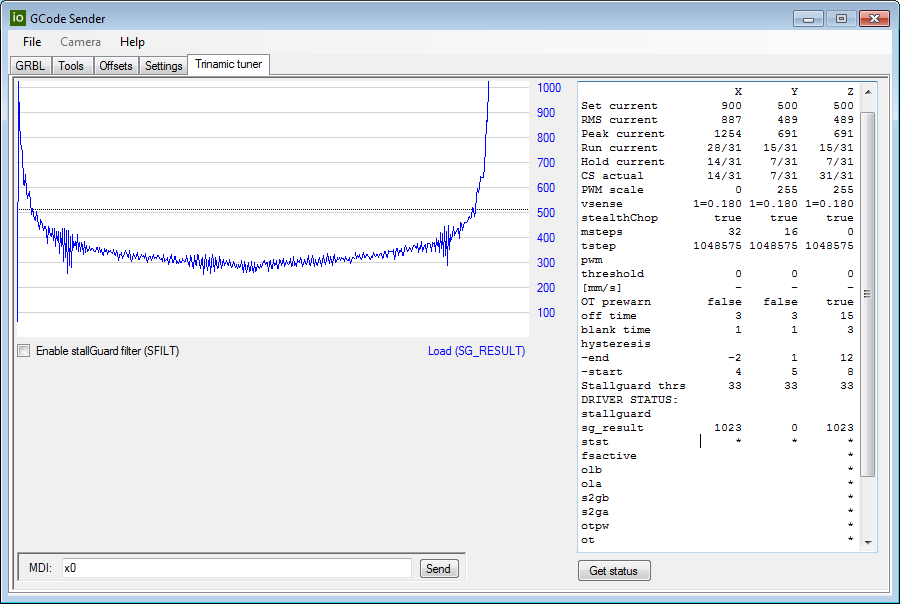The height and width of the screenshot is (604, 900).
Task: Click the 'CS actual' row label
Action: point(612,176)
